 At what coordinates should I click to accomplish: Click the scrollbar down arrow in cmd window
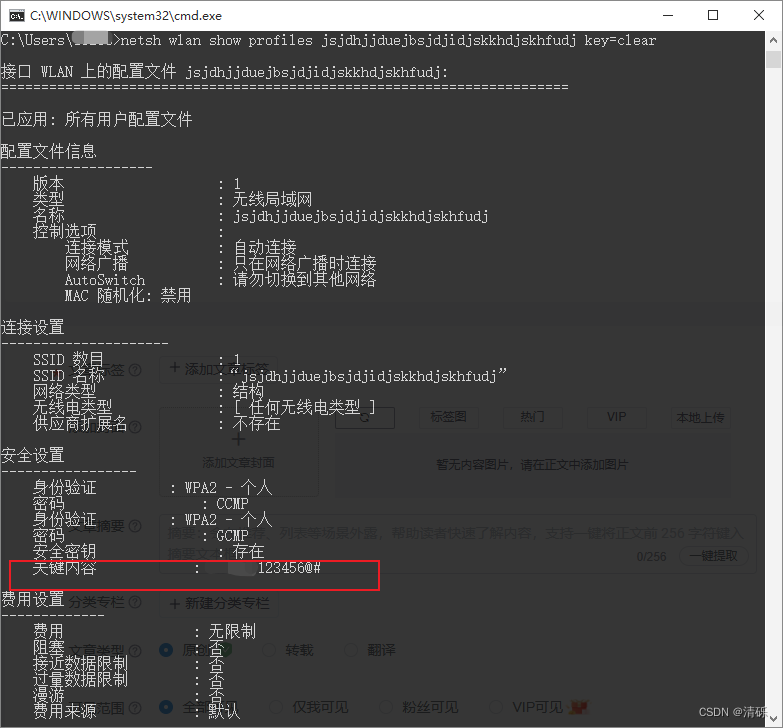(773, 719)
